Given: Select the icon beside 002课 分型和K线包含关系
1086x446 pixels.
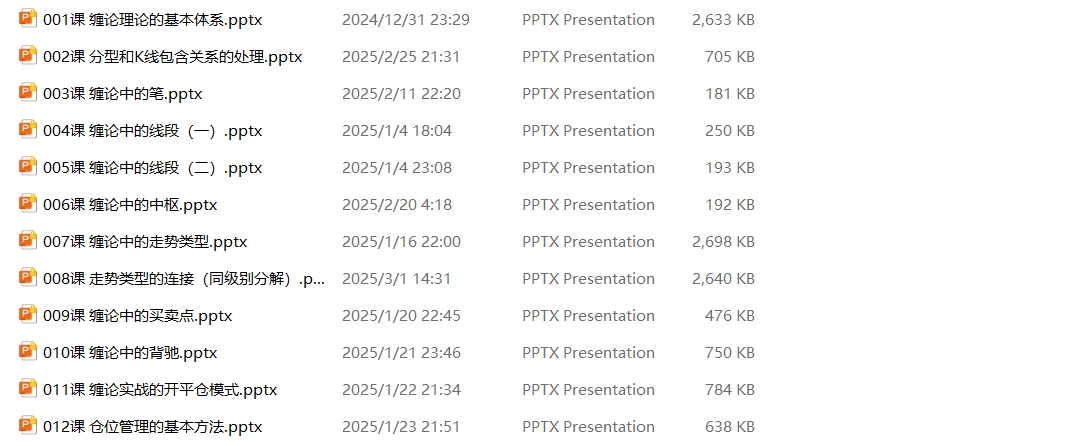Looking at the screenshot, I should [28, 55].
